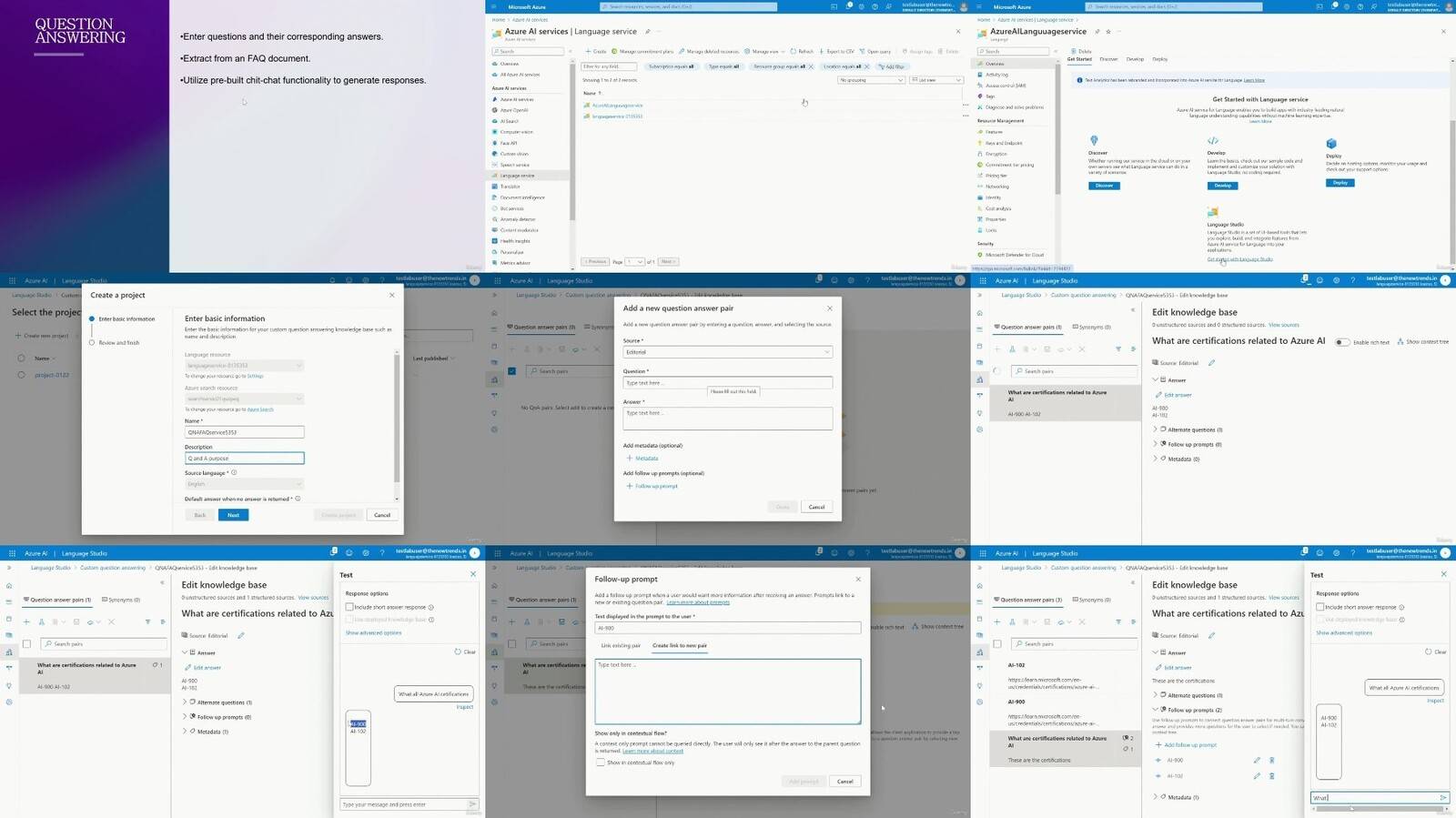
Task: Open Azure search resource dropdown in Create a project
Action: click(244, 399)
